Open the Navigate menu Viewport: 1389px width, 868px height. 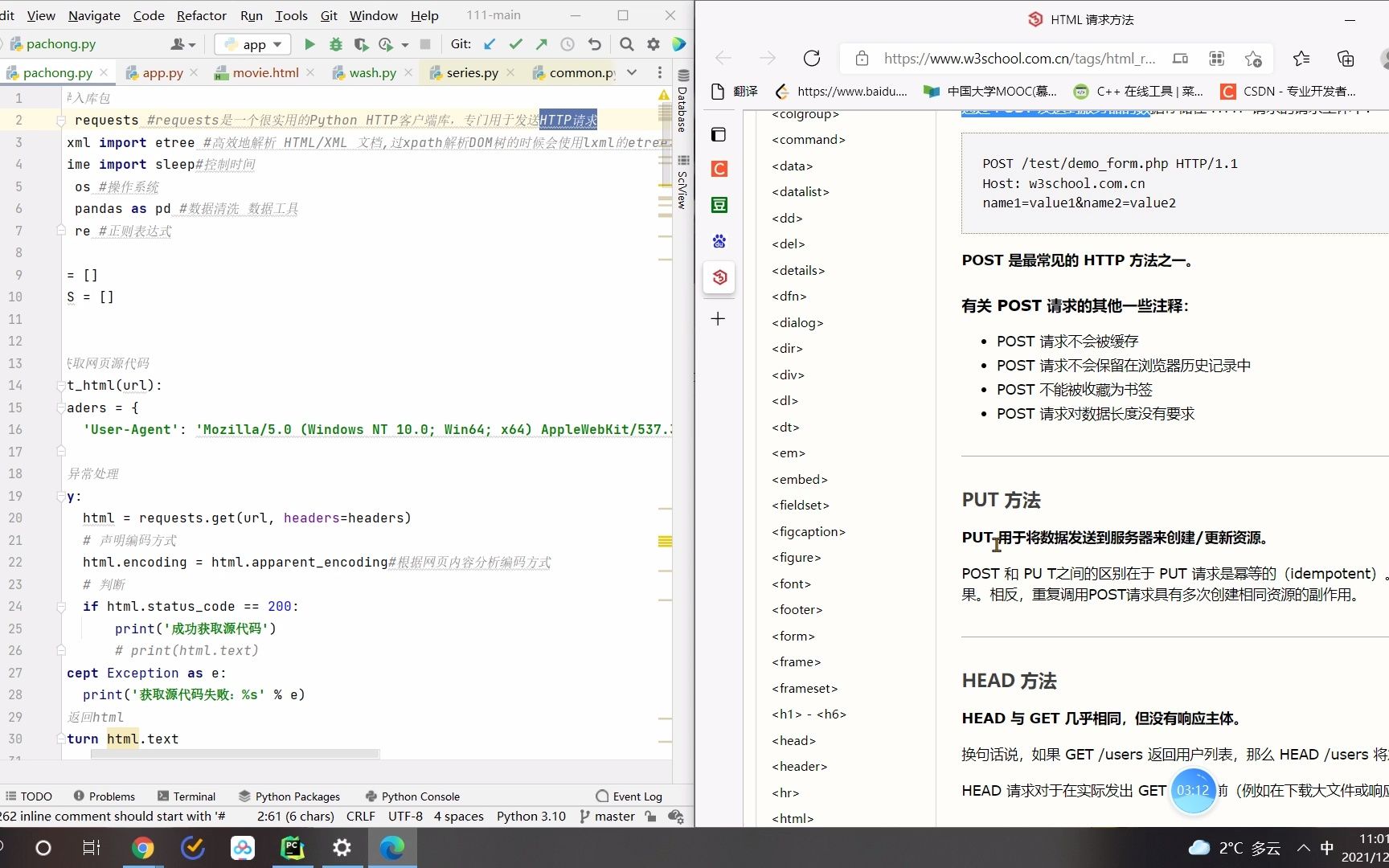(x=94, y=15)
